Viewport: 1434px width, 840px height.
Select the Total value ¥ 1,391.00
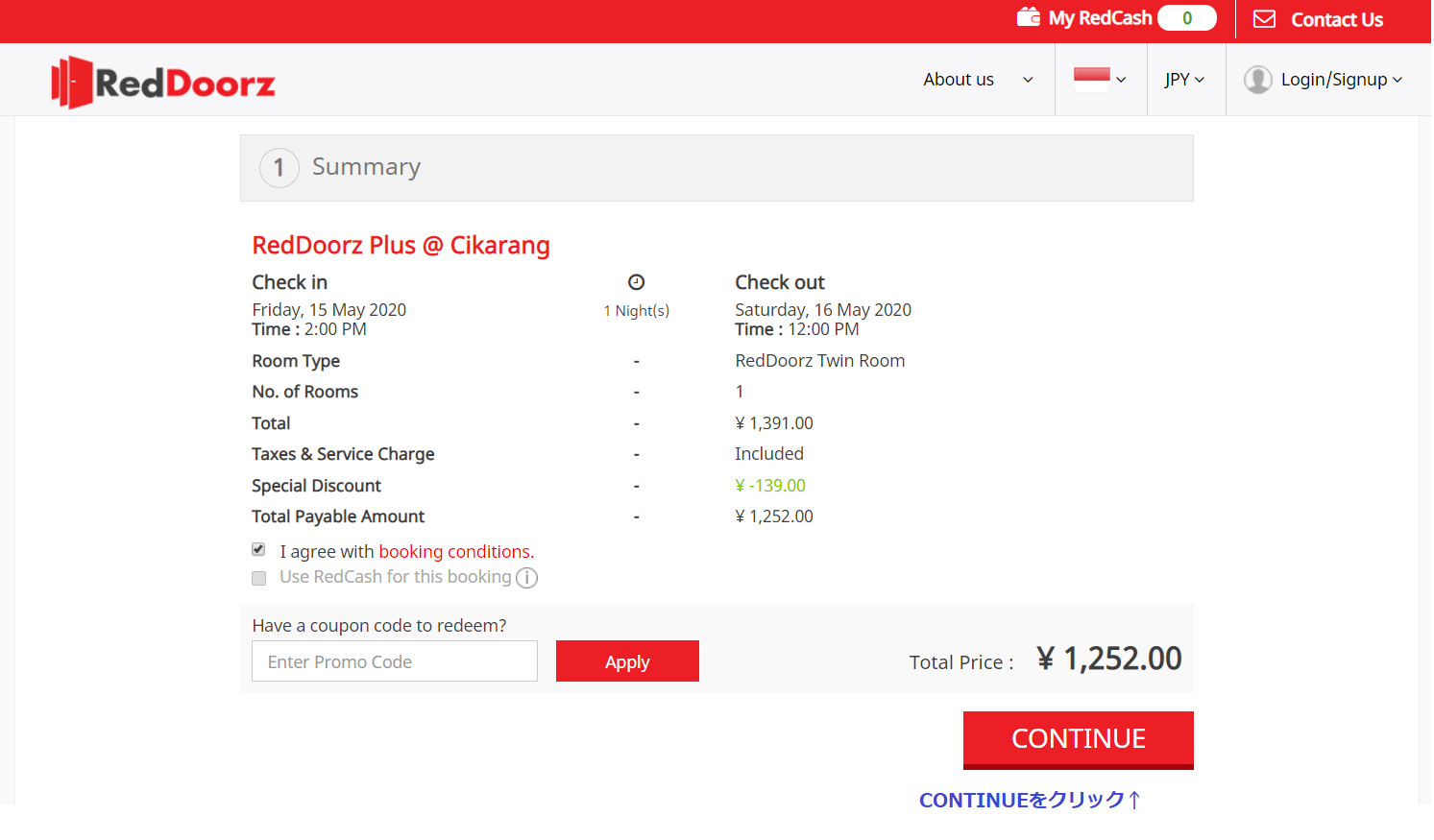click(x=774, y=423)
